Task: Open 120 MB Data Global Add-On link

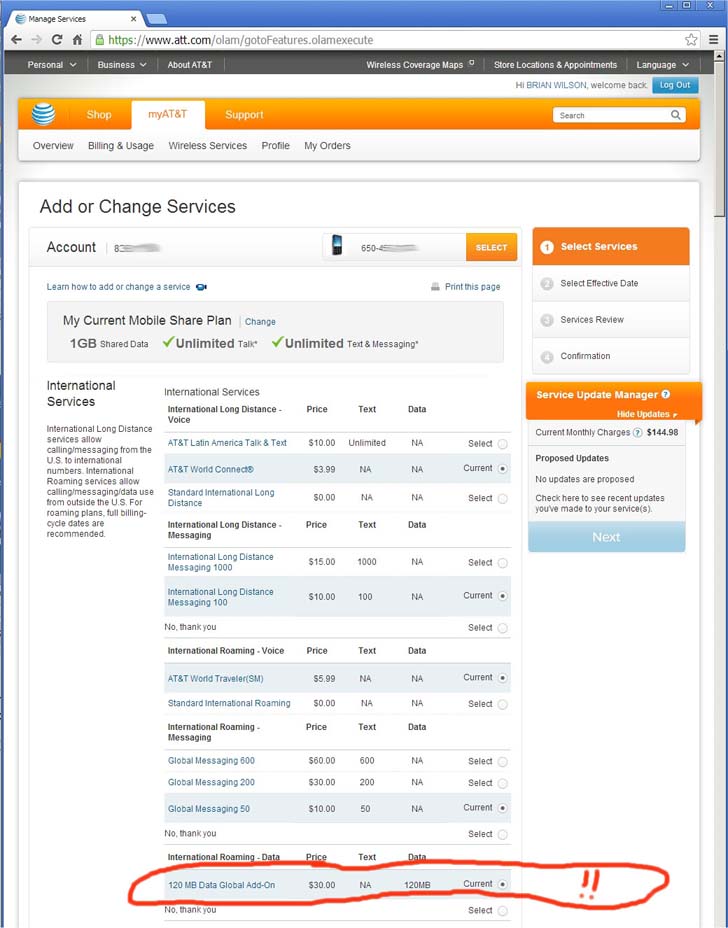Action: click(221, 885)
